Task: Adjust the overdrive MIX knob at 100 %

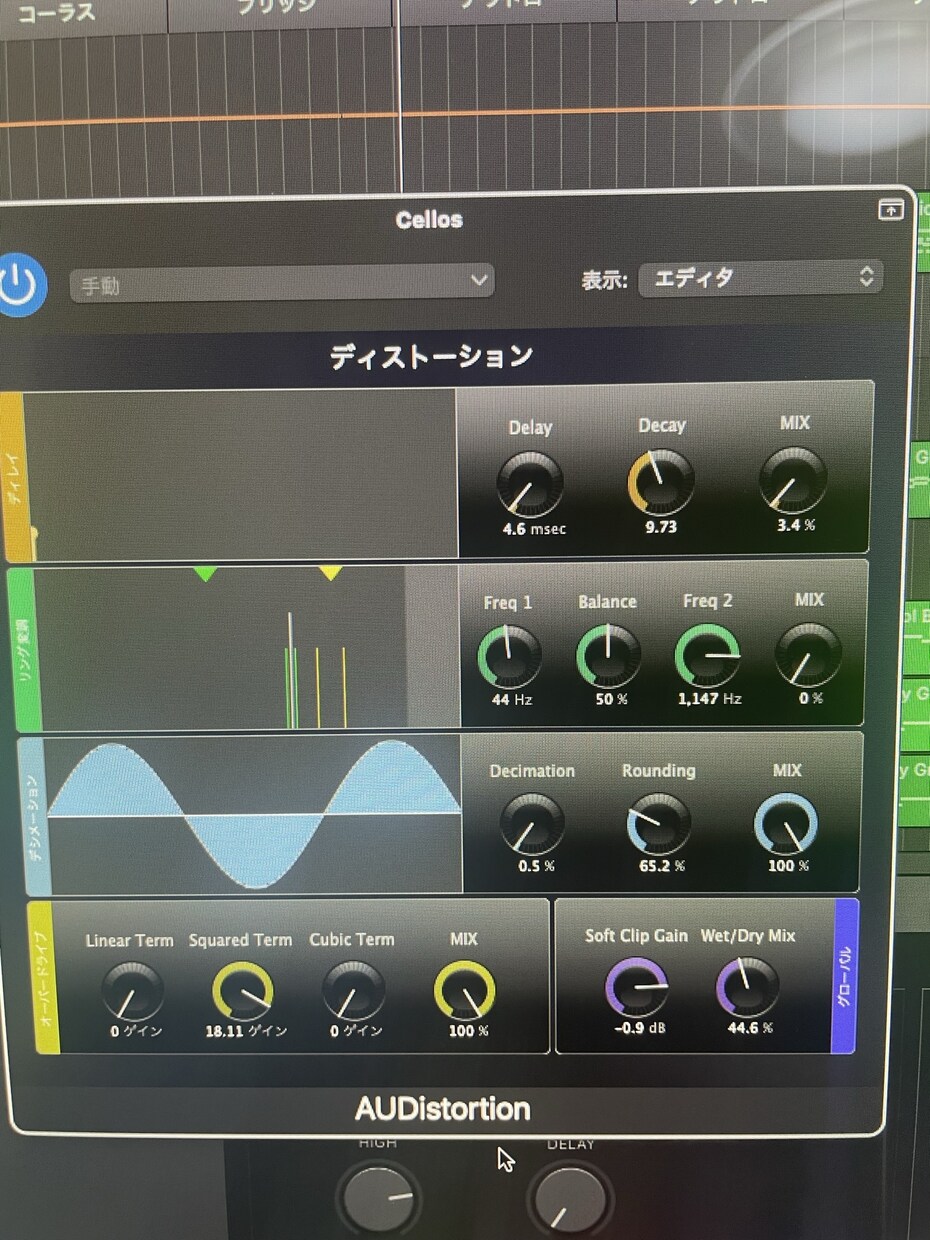Action: (465, 992)
